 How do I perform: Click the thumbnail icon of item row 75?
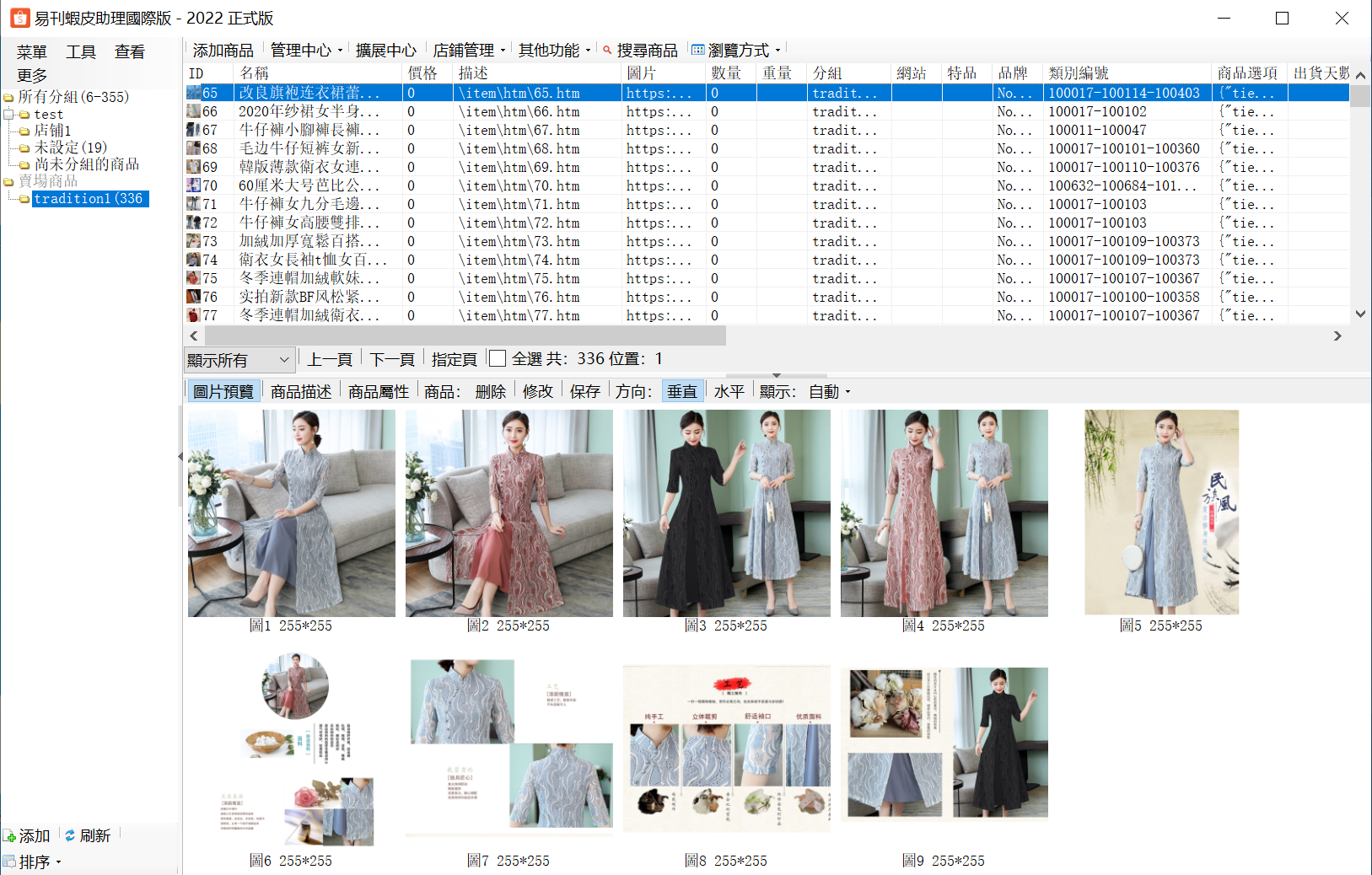[x=193, y=278]
